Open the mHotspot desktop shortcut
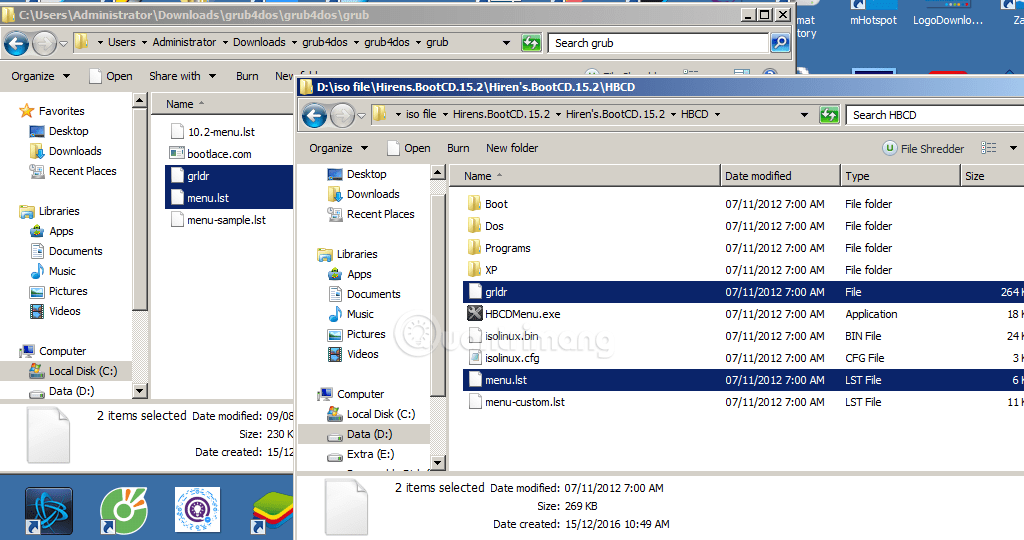 873,13
